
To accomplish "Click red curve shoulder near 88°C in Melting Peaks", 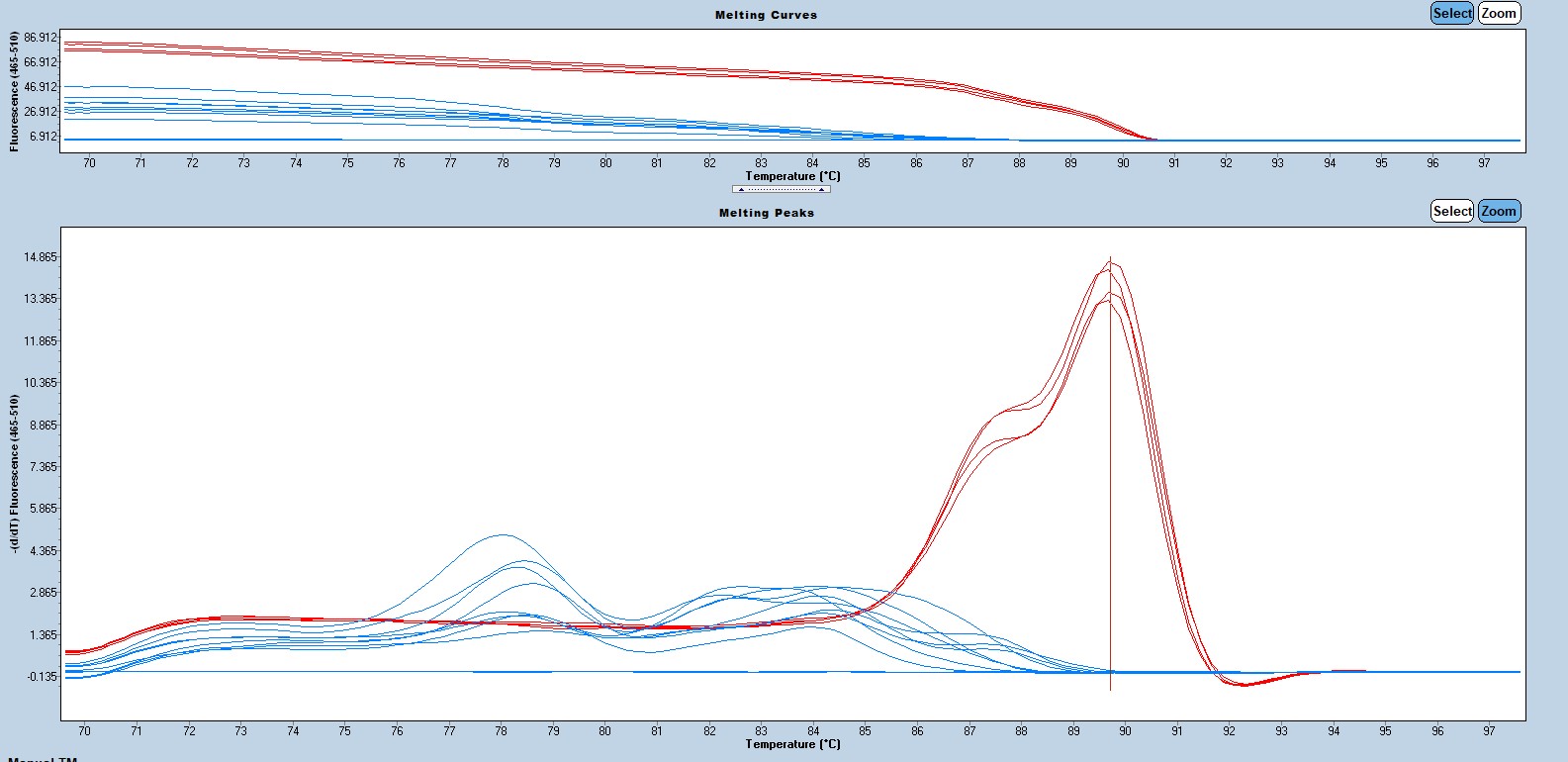I will (x=1019, y=408).
